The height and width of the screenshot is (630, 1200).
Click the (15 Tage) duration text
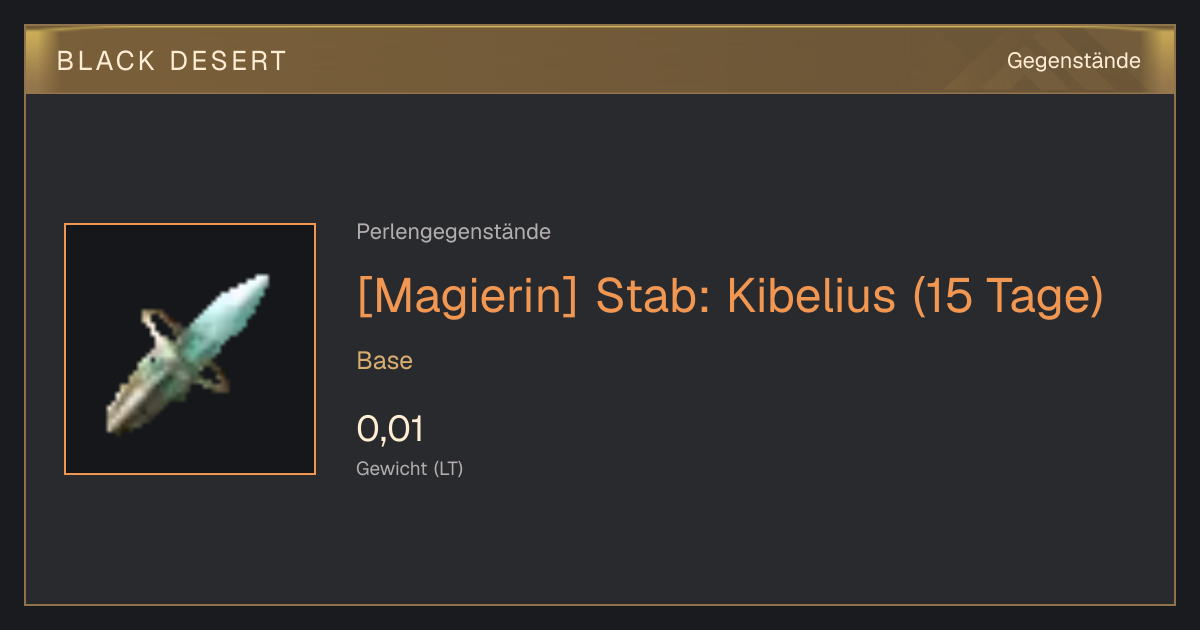pos(1008,296)
